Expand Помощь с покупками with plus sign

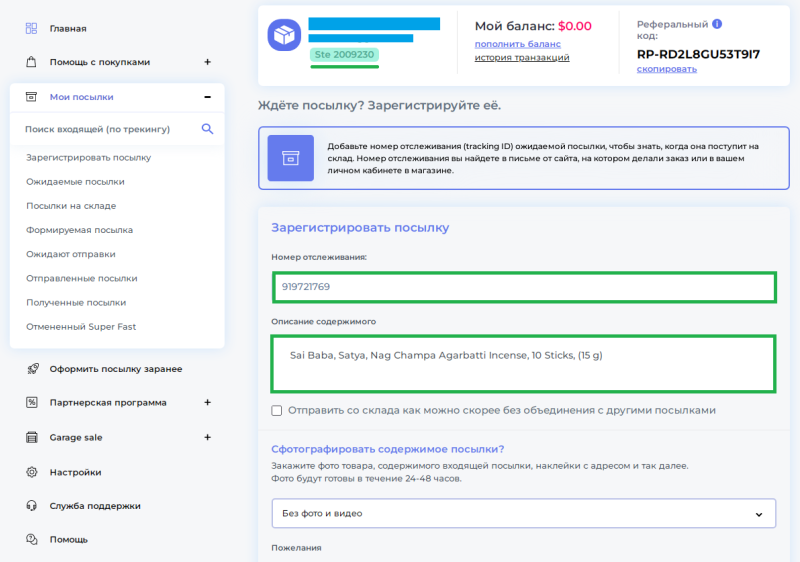coord(207,62)
